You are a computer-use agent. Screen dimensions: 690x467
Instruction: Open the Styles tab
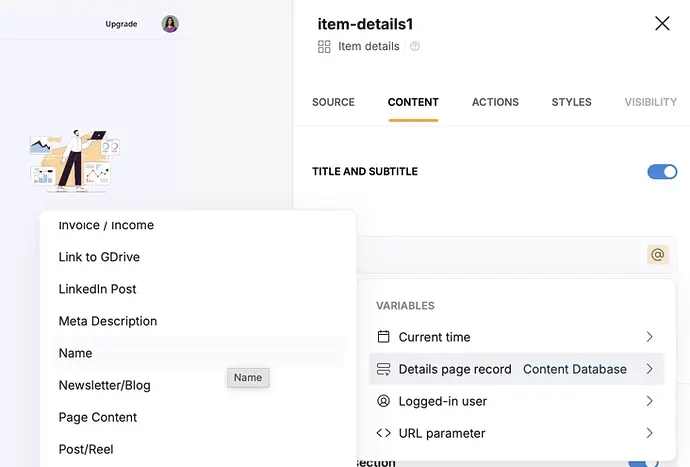(571, 102)
